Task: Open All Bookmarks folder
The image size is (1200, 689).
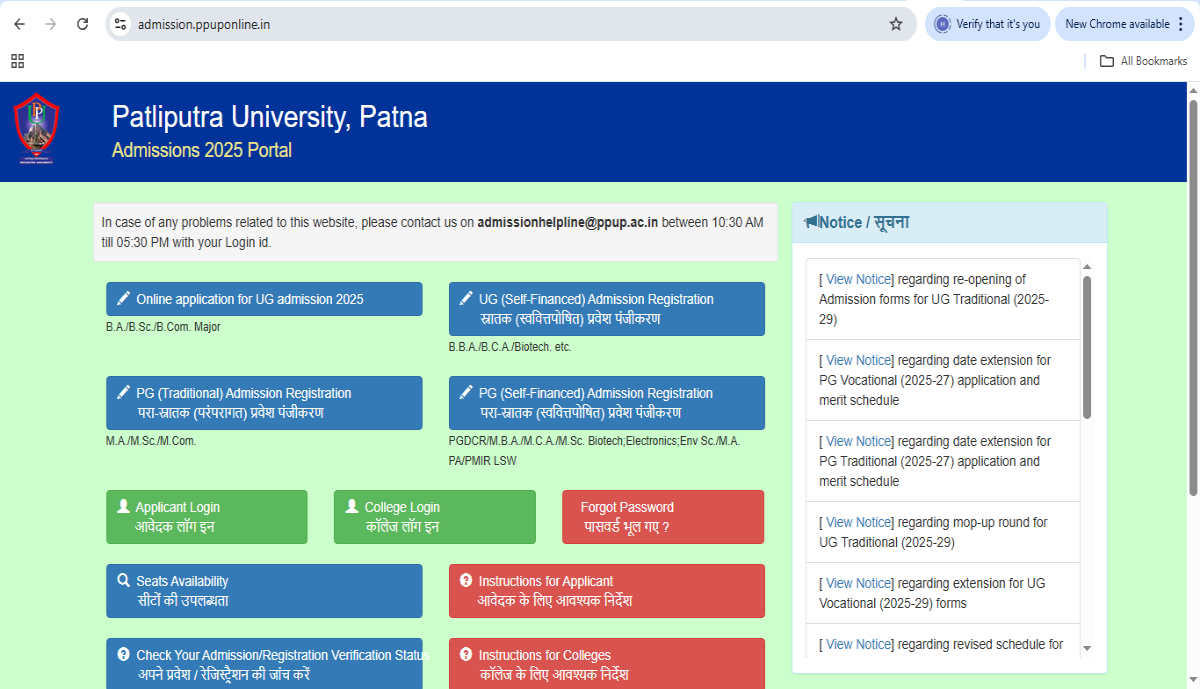Action: [x=1143, y=61]
